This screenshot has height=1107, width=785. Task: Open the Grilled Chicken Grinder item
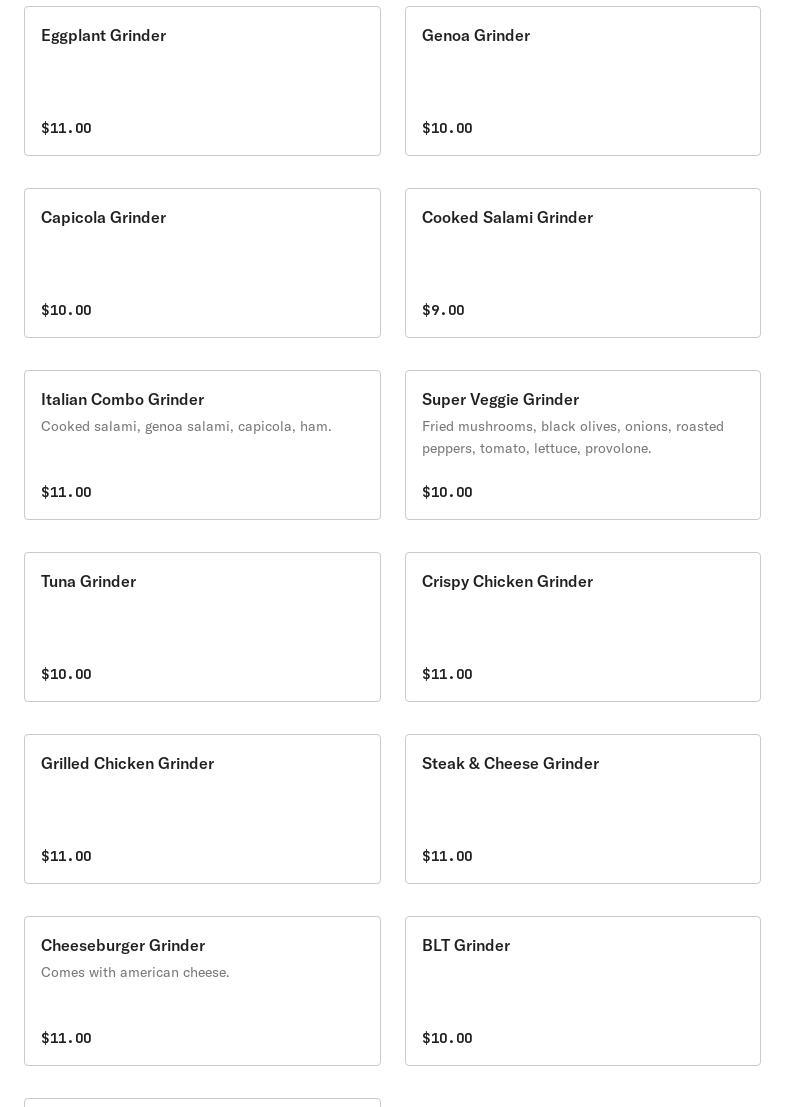click(x=202, y=809)
